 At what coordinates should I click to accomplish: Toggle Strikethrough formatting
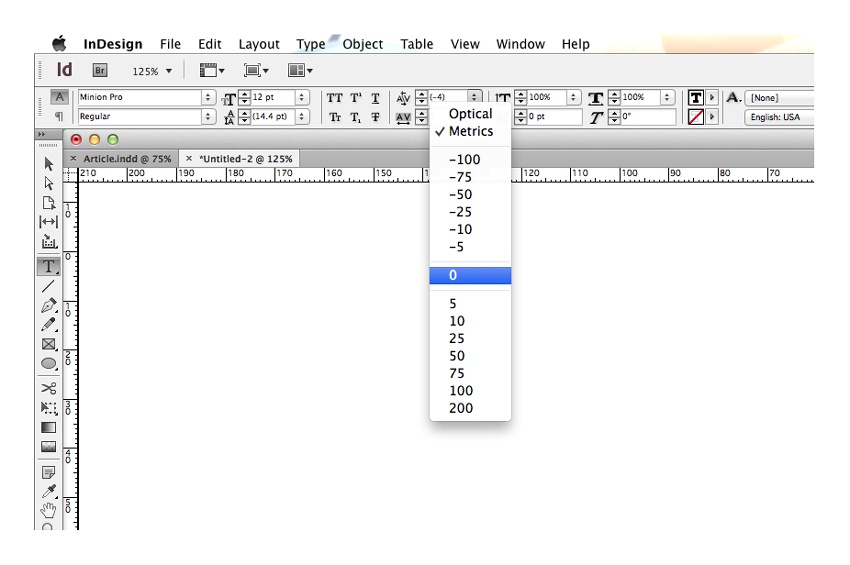click(x=375, y=117)
